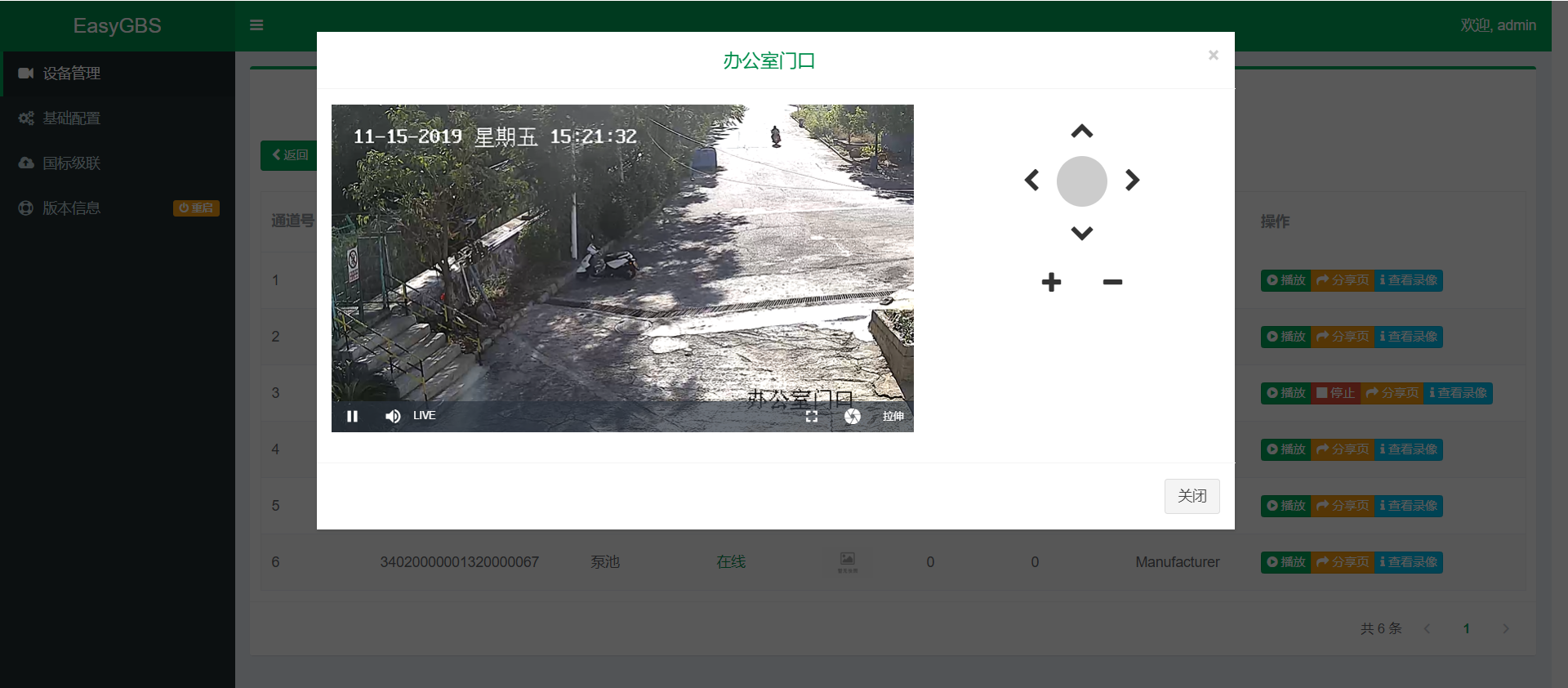
Task: Open the snapshot image icon in row 6
Action: (x=848, y=561)
